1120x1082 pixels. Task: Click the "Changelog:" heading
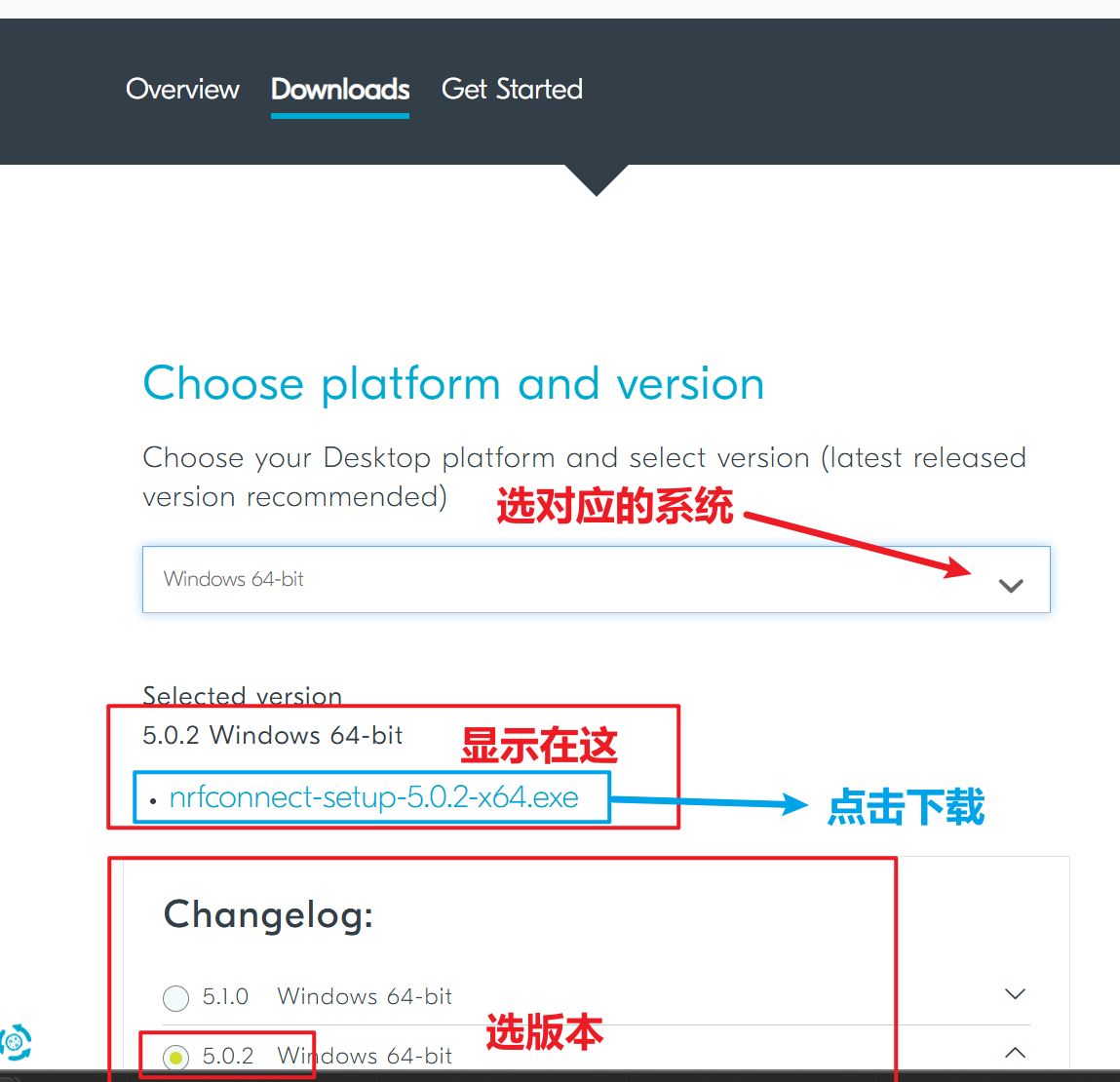269,915
